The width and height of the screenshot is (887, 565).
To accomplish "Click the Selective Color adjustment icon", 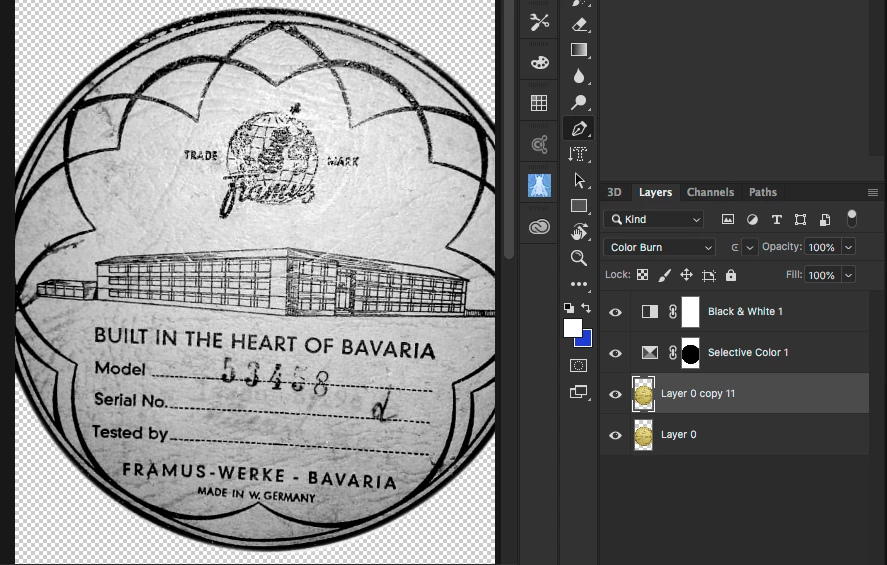I will (650, 353).
